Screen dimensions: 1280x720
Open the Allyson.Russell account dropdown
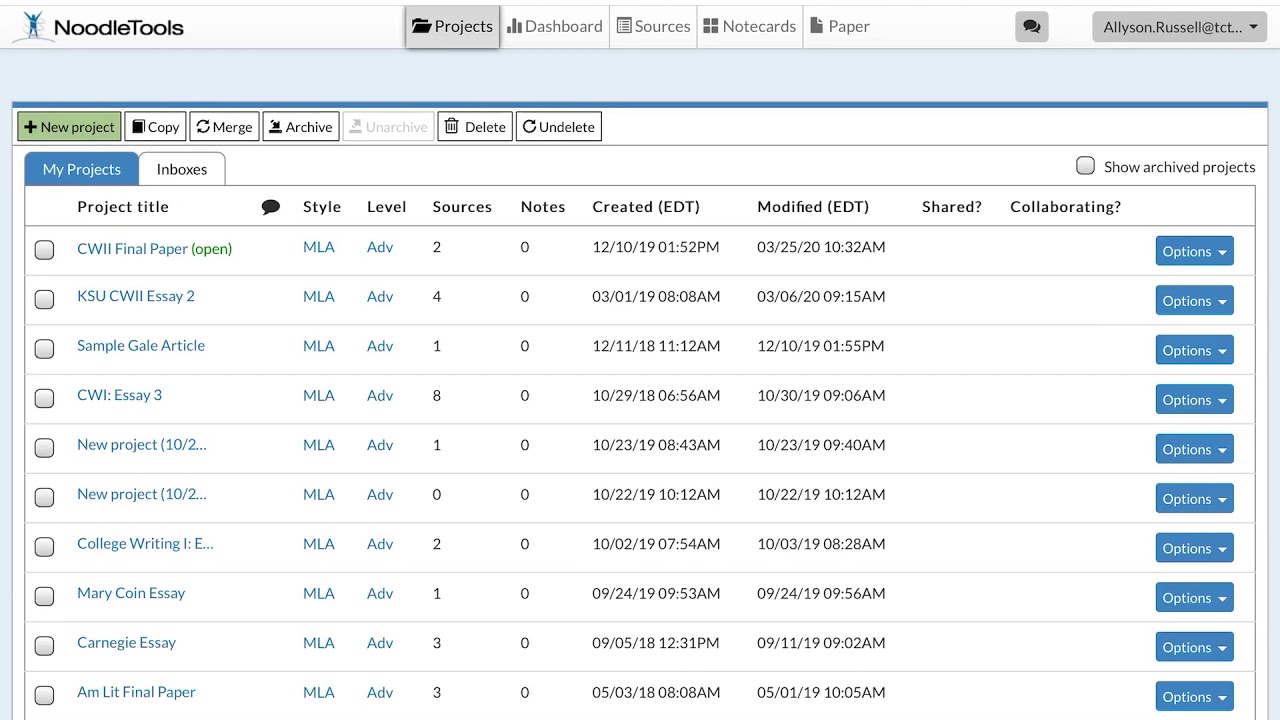pyautogui.click(x=1180, y=27)
